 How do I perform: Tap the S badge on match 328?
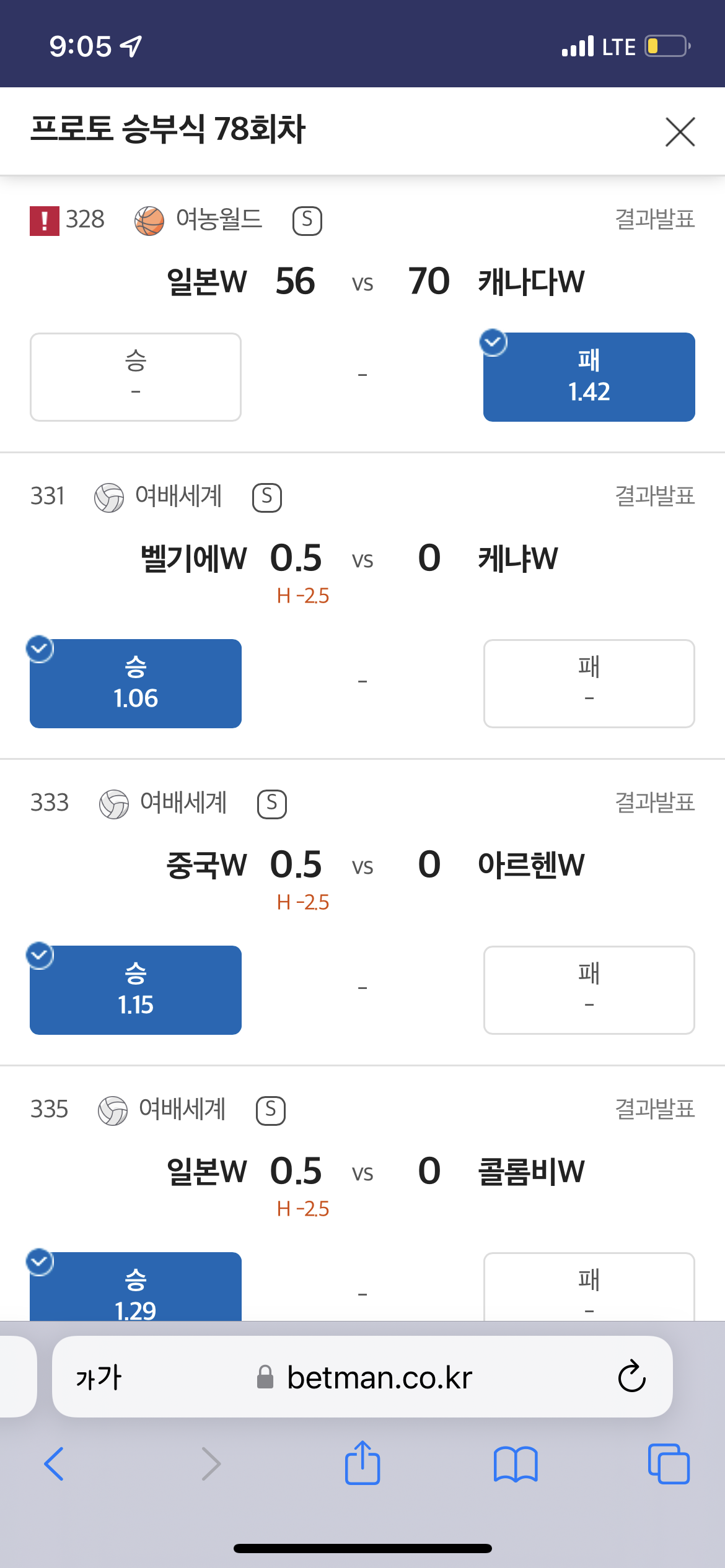307,221
